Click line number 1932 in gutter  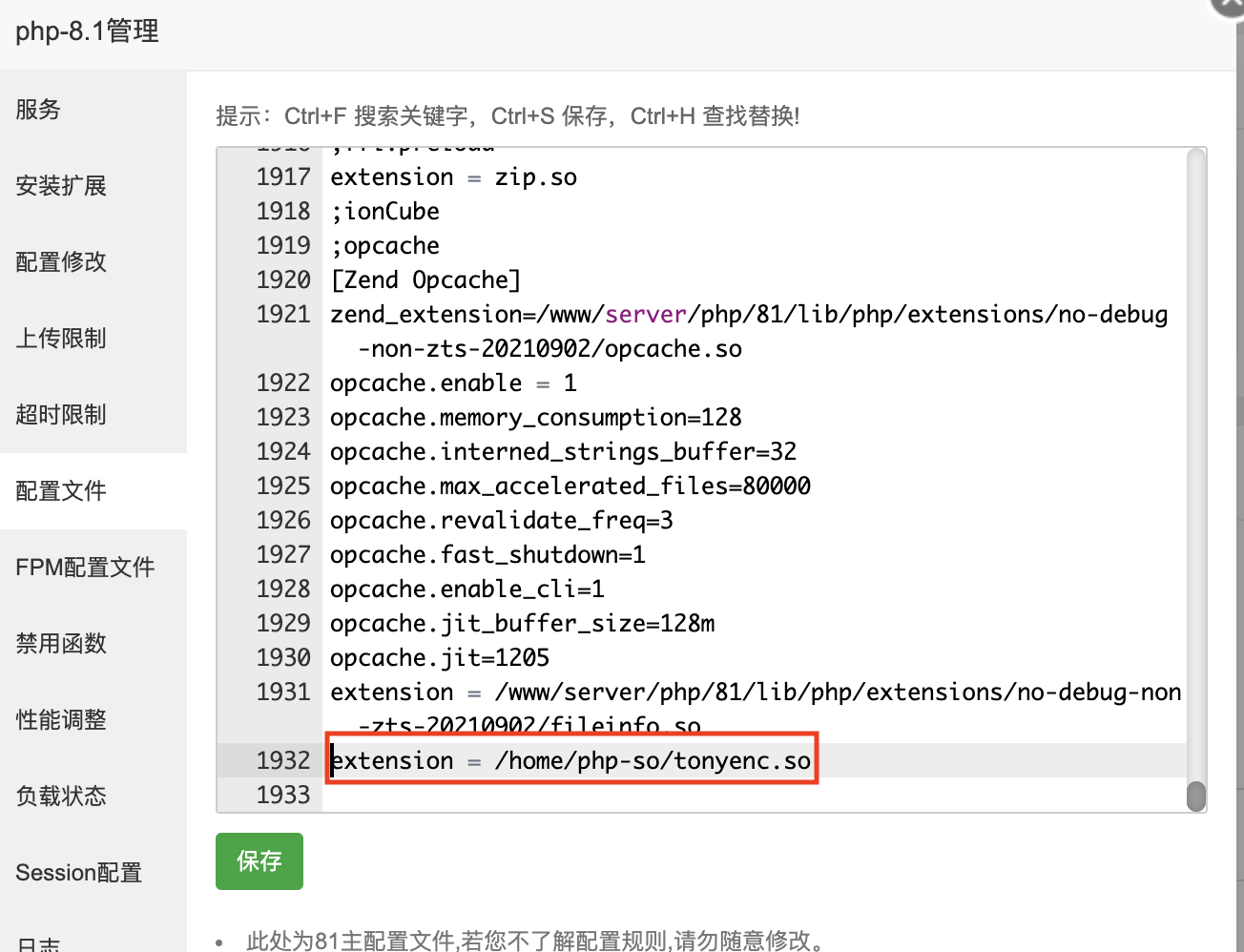point(283,761)
